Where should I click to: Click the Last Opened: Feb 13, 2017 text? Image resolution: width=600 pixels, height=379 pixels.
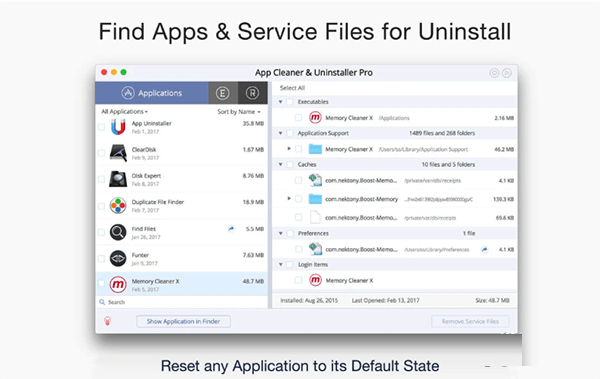pyautogui.click(x=385, y=301)
